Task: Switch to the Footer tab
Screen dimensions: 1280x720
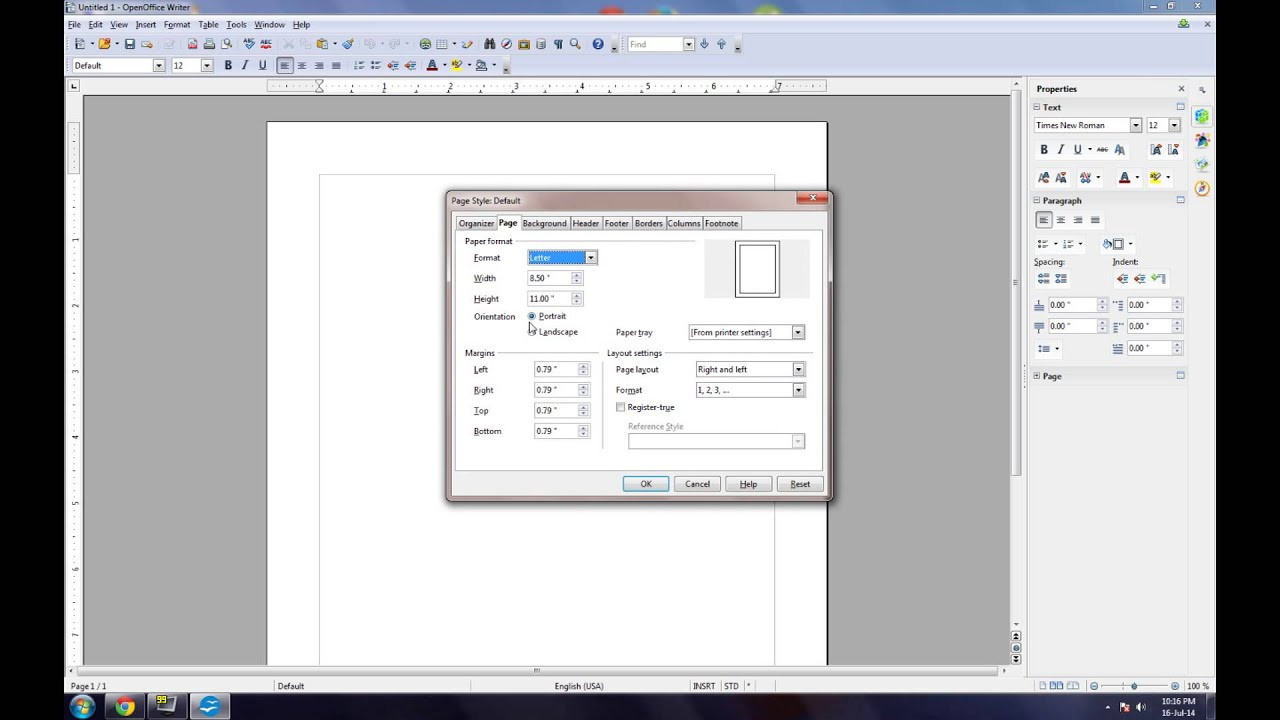Action: [x=617, y=223]
